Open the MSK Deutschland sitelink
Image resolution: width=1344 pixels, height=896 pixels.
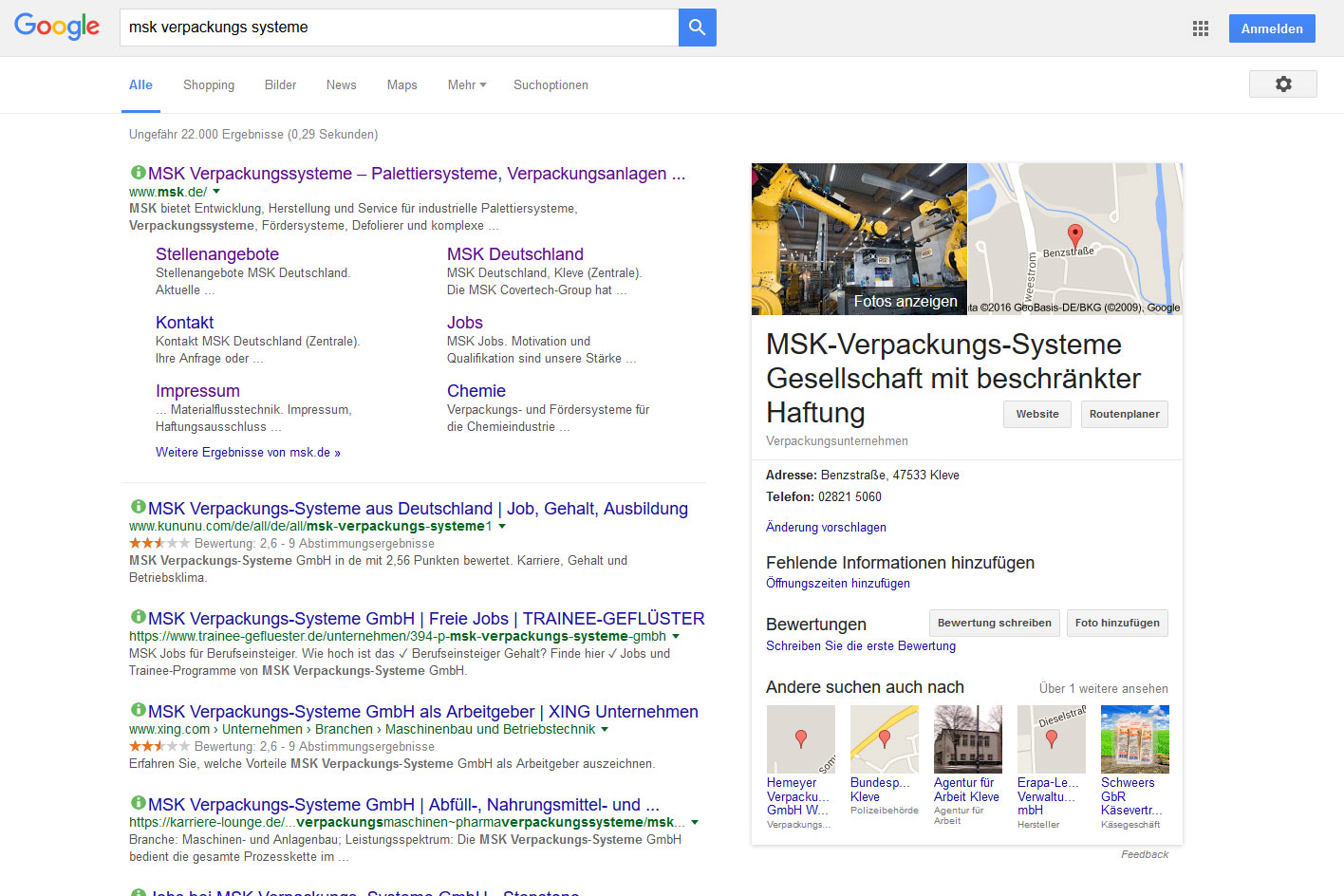(515, 254)
